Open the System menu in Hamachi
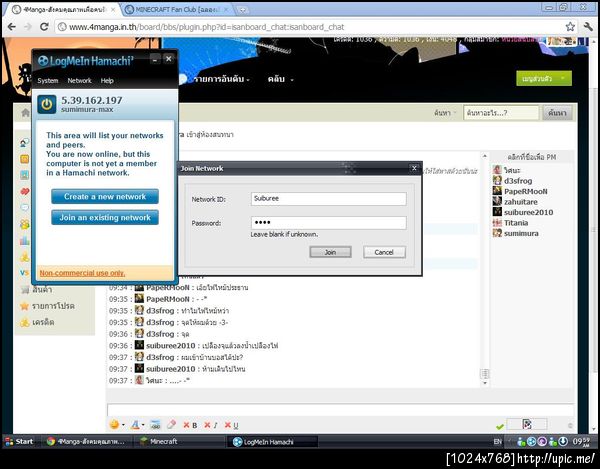Screen dimensions: 600x469 click(48, 81)
